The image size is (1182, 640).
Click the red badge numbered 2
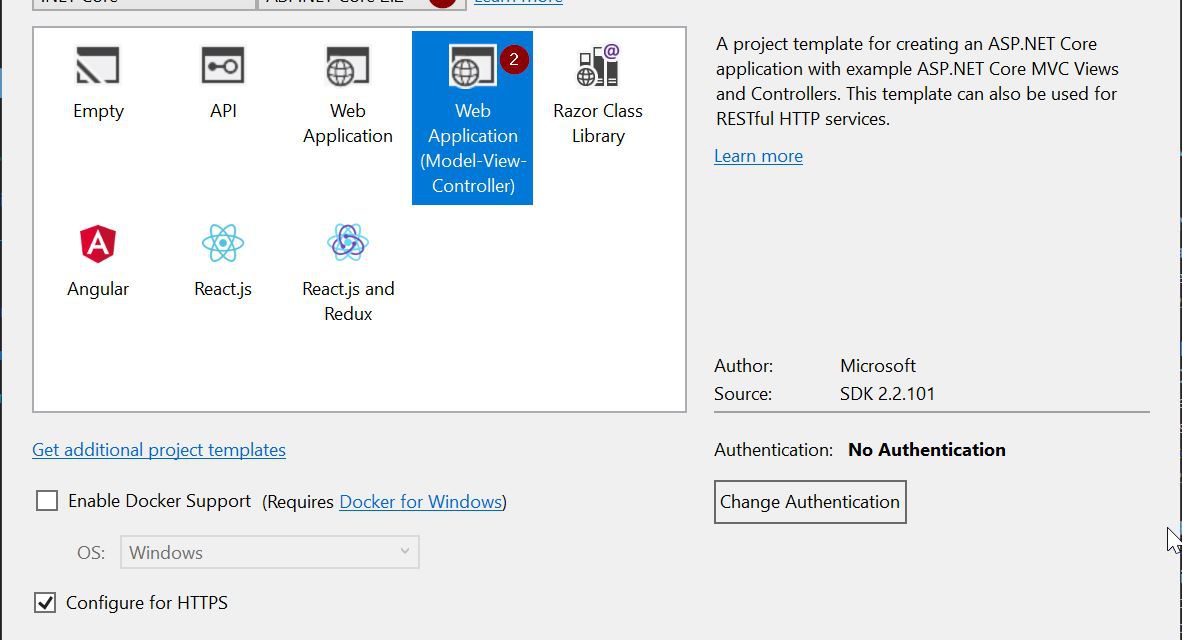pyautogui.click(x=514, y=60)
